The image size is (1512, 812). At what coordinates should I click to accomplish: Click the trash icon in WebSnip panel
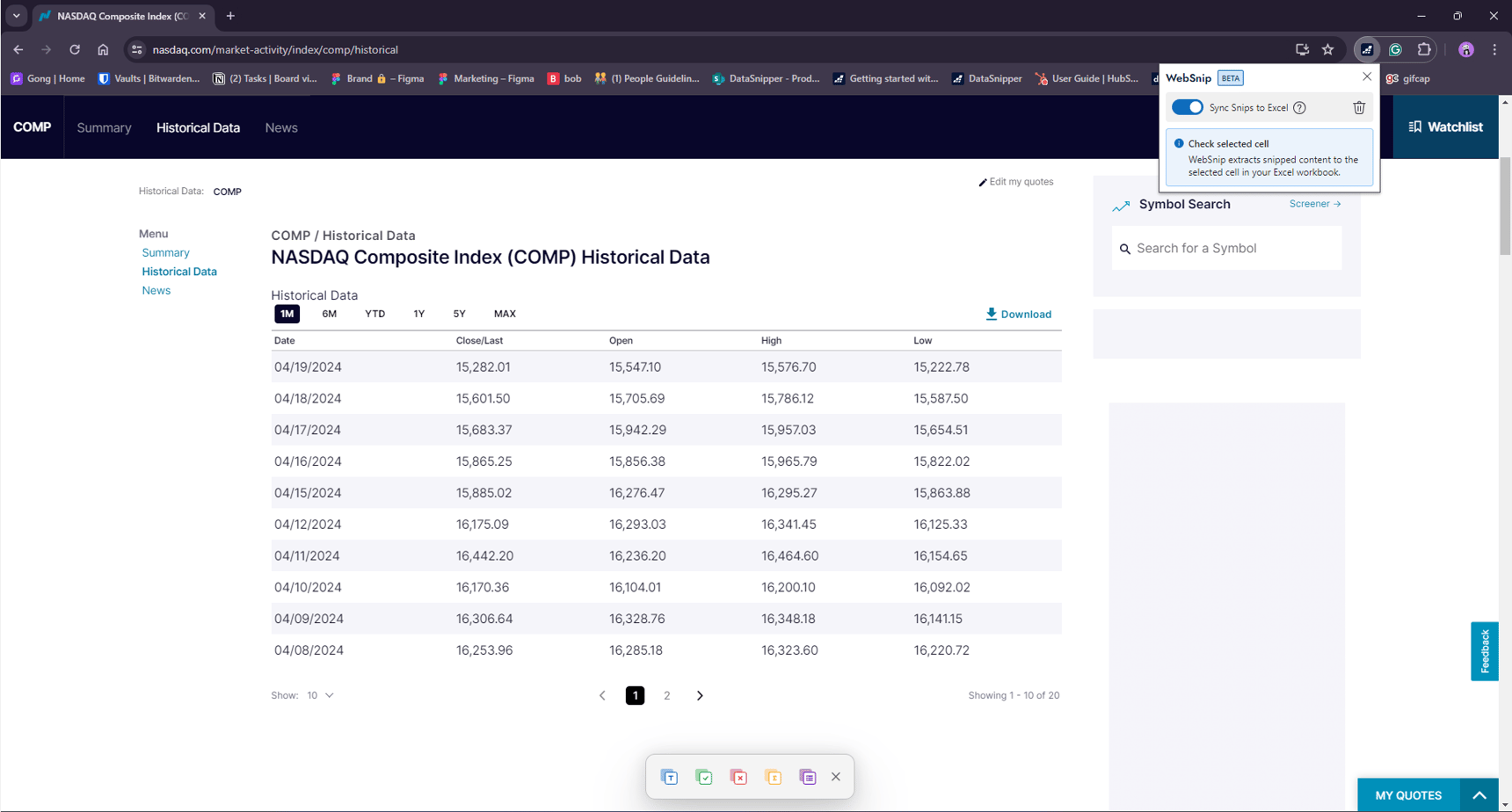pos(1358,107)
